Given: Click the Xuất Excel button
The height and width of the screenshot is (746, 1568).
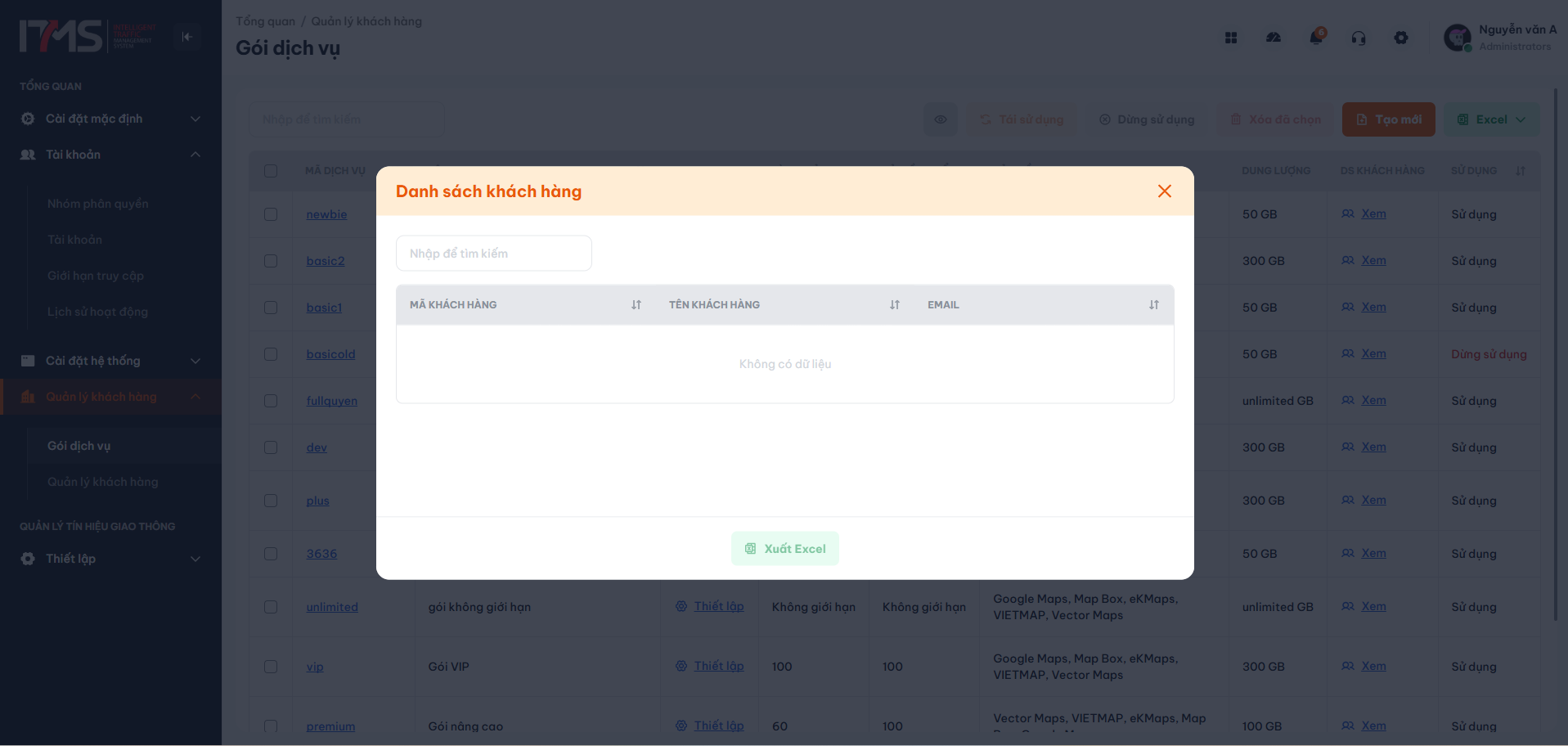Looking at the screenshot, I should [785, 549].
